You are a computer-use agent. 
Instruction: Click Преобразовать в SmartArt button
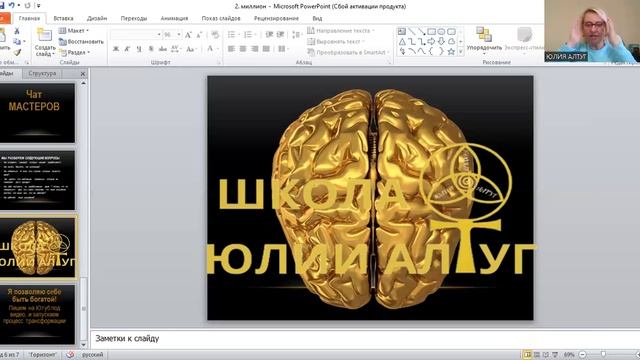point(348,52)
